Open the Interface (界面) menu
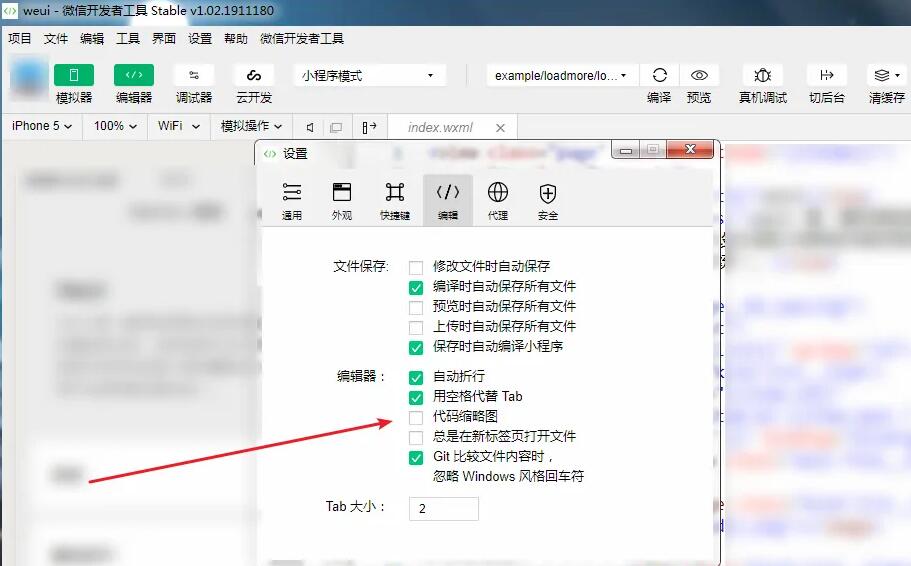 pyautogui.click(x=164, y=38)
